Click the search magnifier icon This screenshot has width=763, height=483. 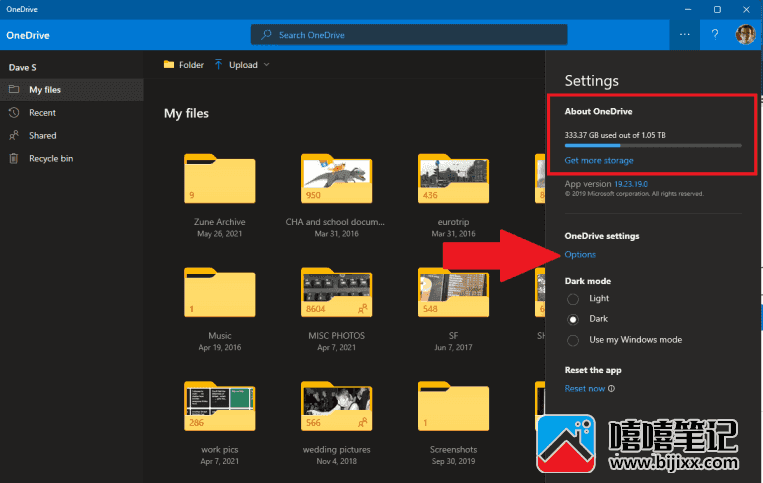click(266, 35)
